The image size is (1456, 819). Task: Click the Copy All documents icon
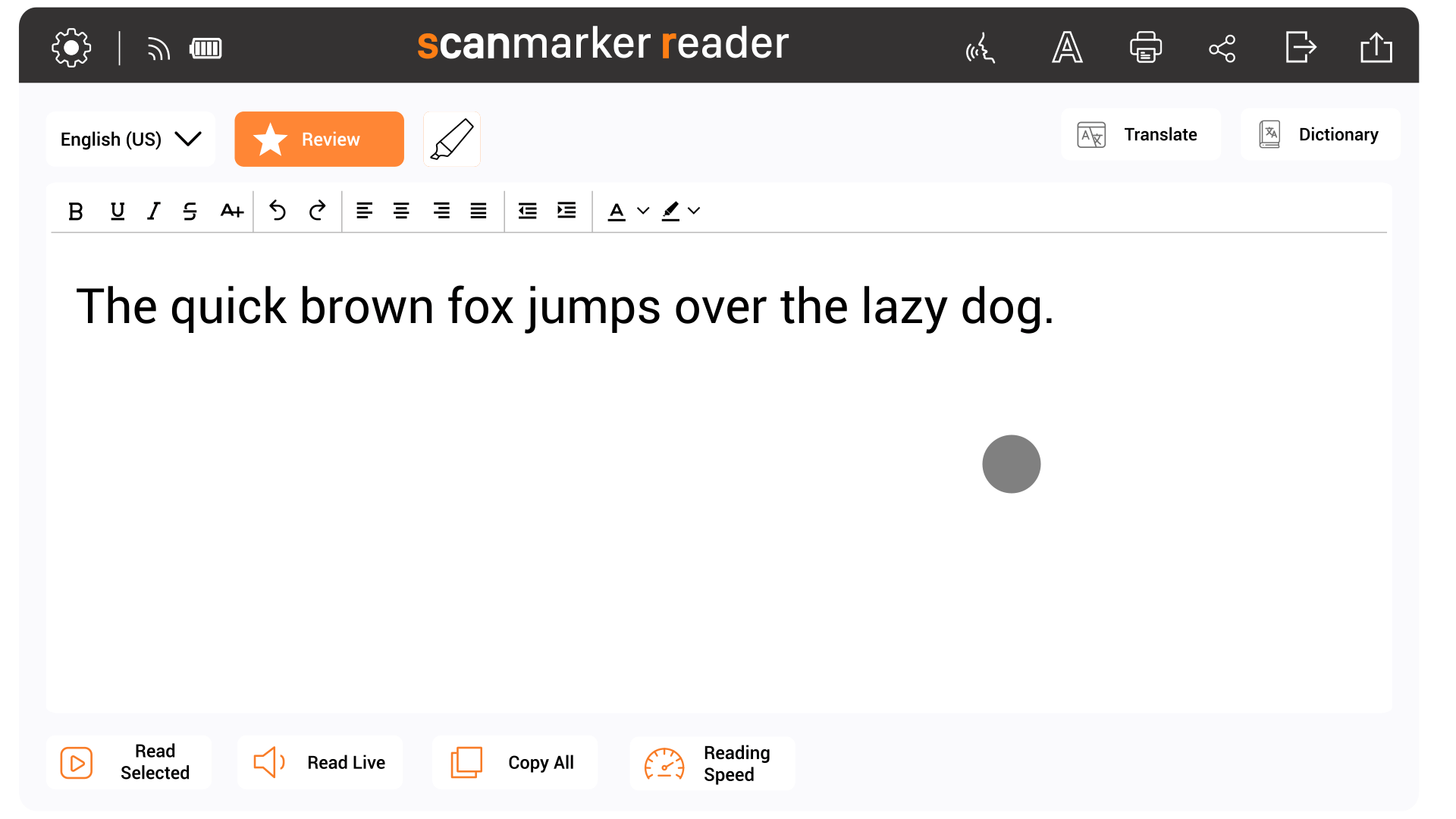(467, 762)
